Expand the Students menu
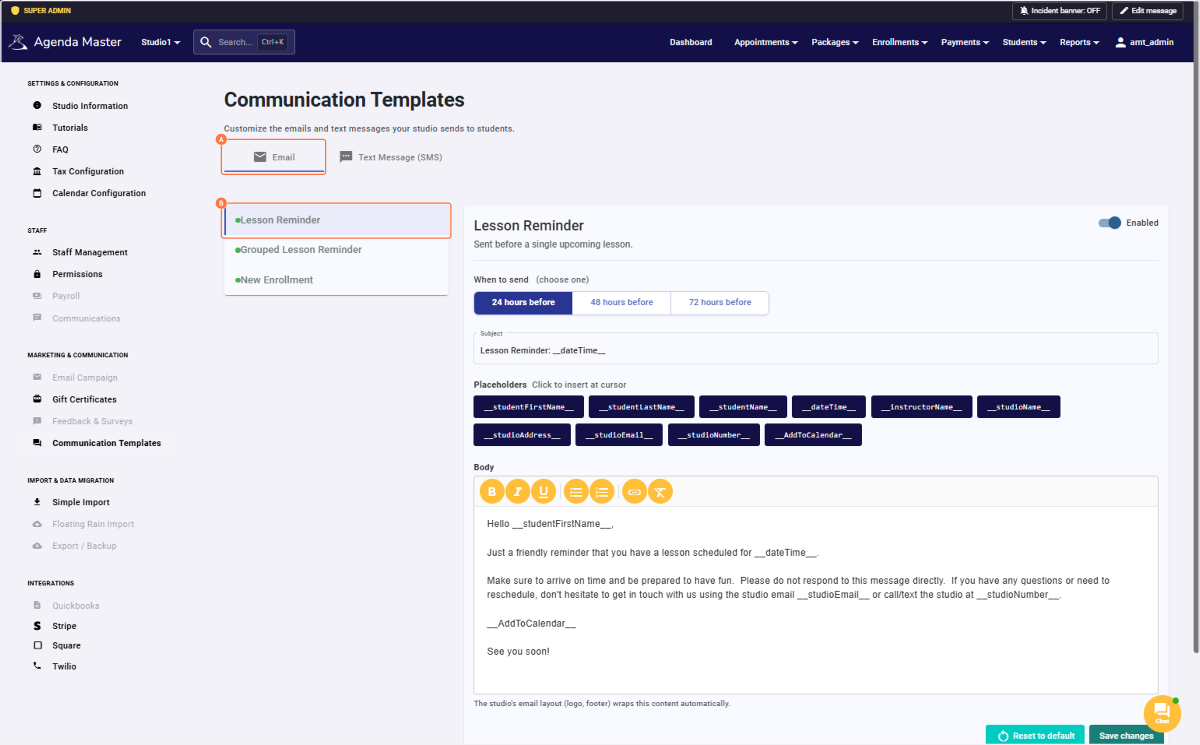Viewport: 1200px width, 745px height. [1024, 42]
